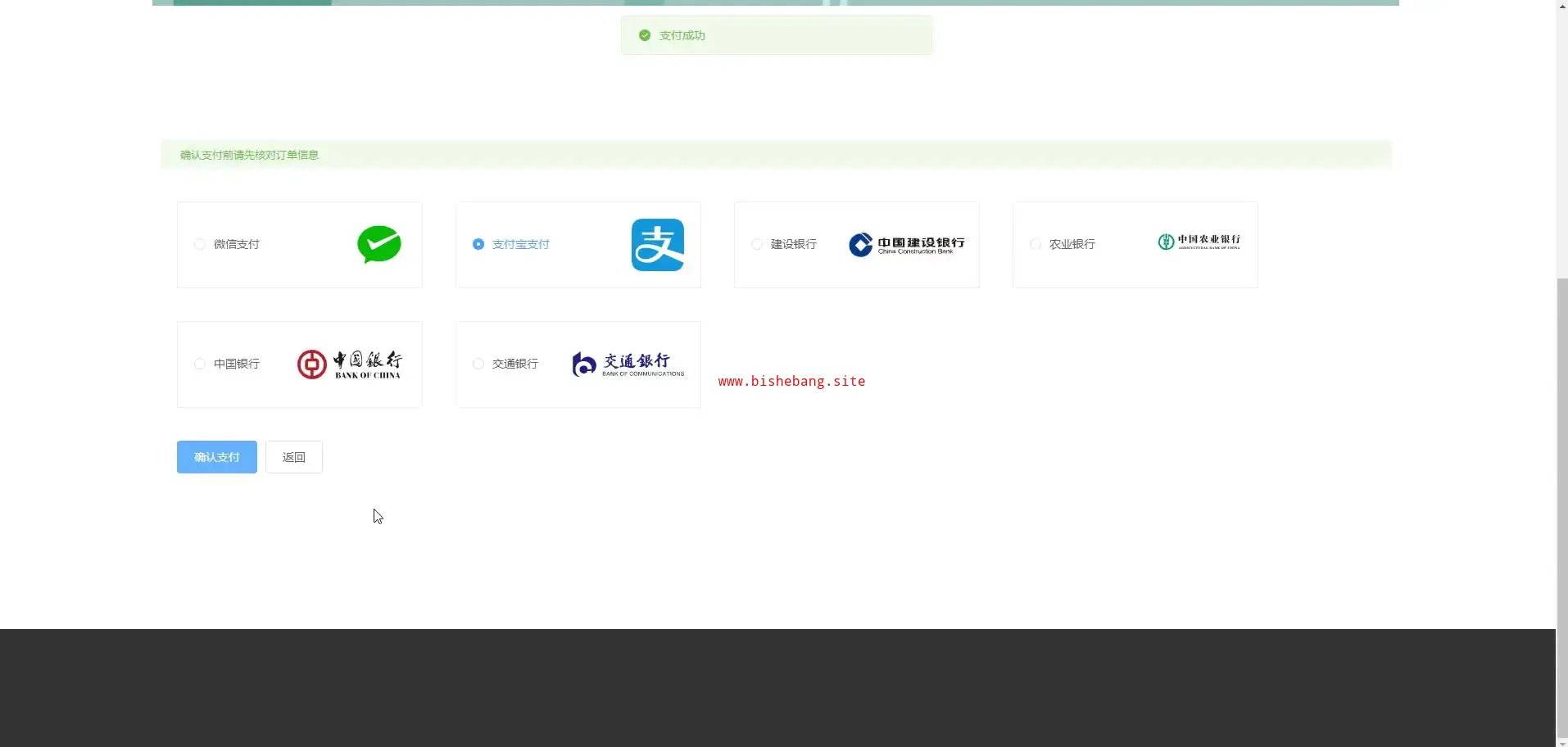
Task: Pick the 交通银行 radio button
Action: tap(478, 364)
